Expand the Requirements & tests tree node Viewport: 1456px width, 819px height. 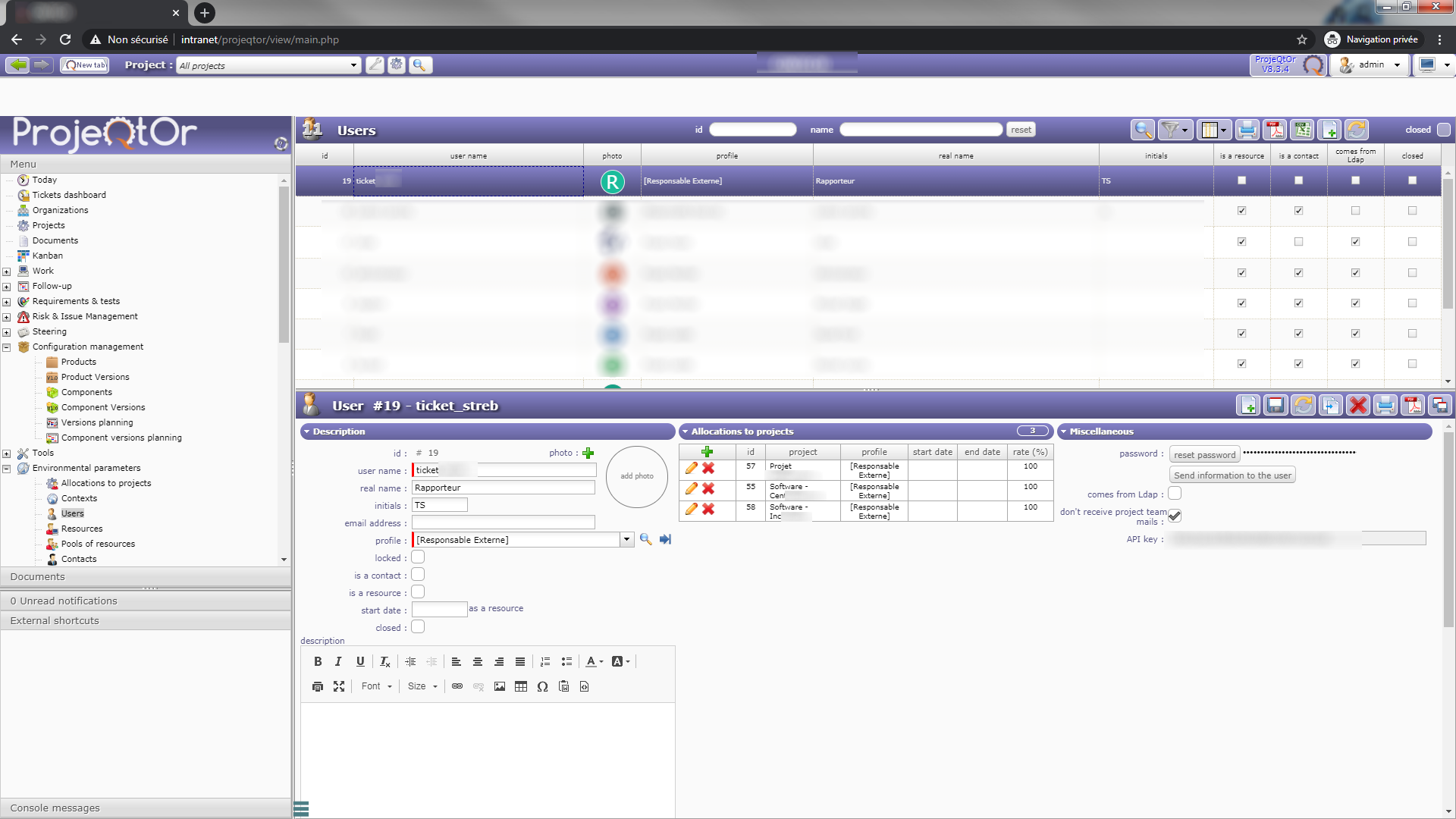pyautogui.click(x=7, y=302)
